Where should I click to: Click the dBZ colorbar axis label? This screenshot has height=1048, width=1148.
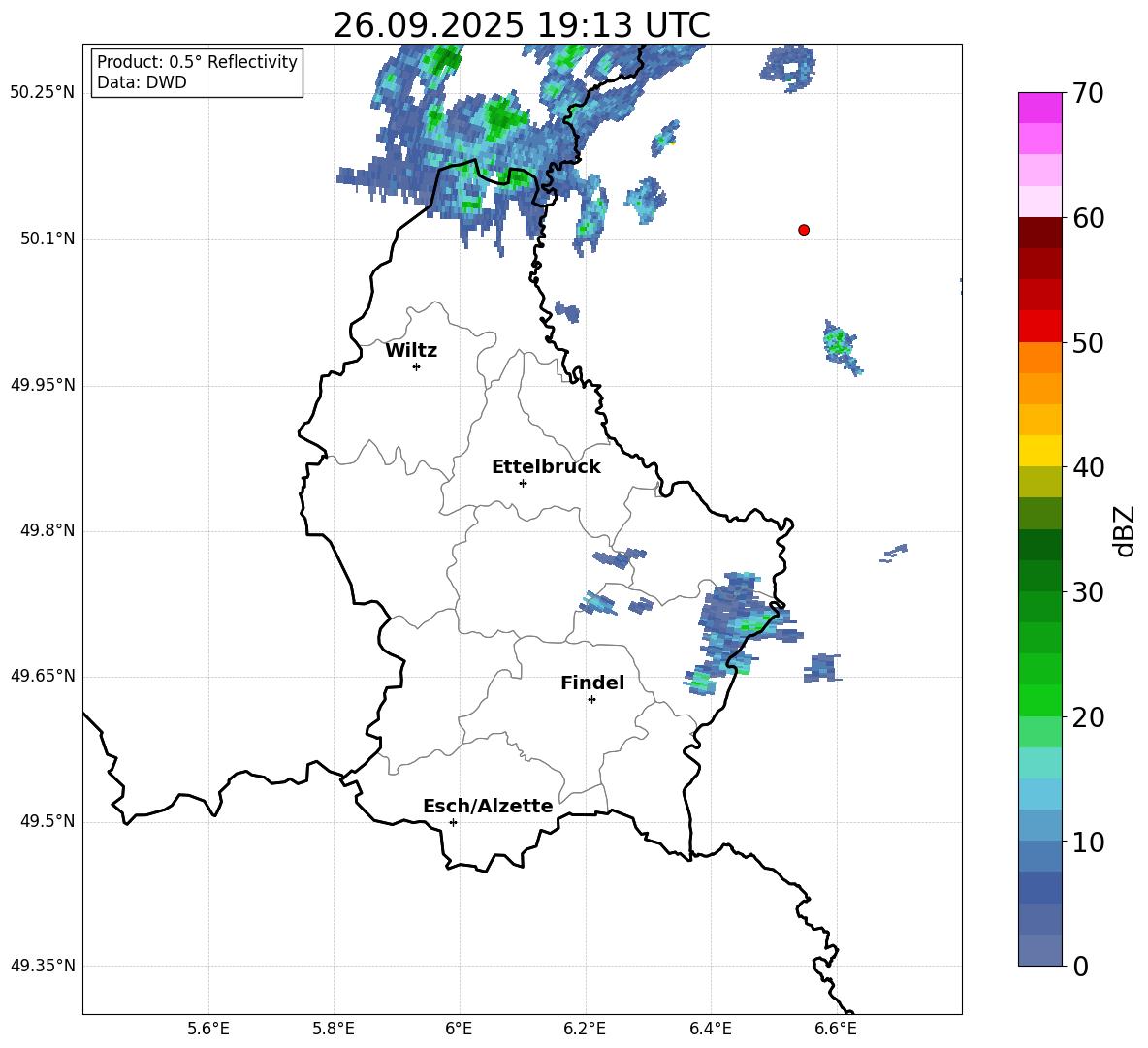pyautogui.click(x=1126, y=530)
